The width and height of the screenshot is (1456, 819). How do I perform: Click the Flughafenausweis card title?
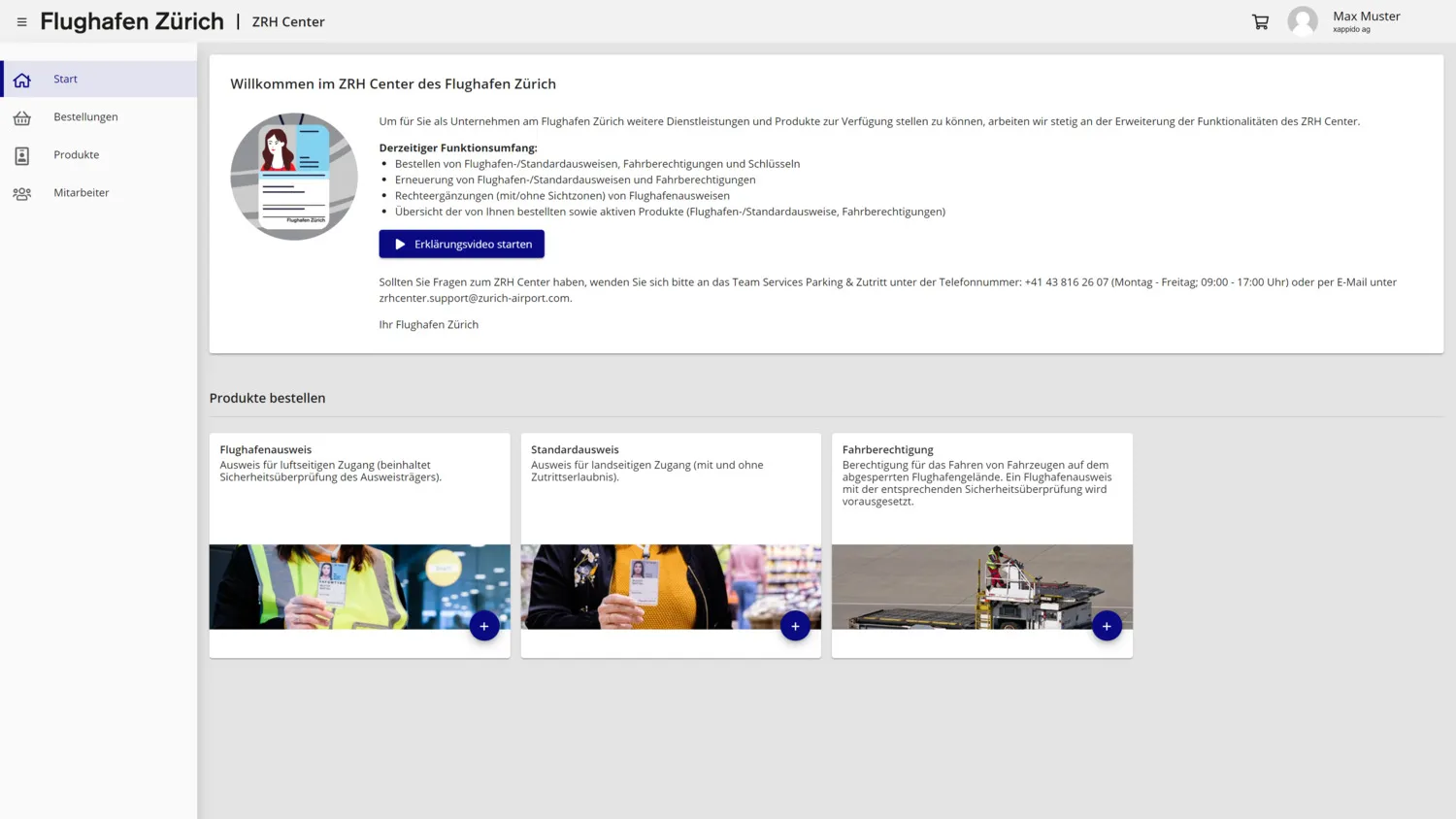[x=266, y=449]
